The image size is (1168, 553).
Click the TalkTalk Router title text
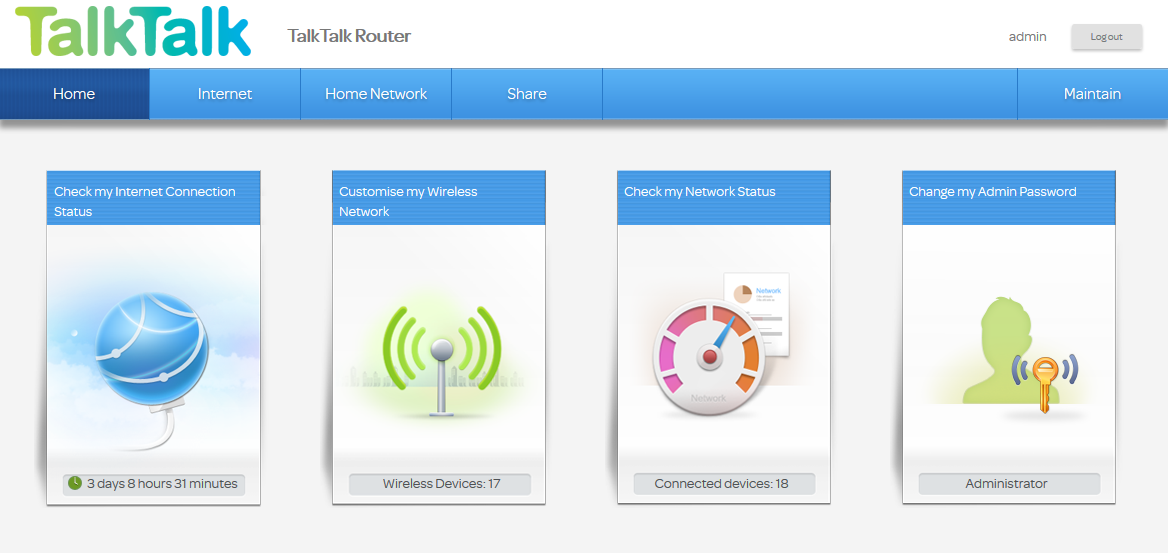coord(349,36)
